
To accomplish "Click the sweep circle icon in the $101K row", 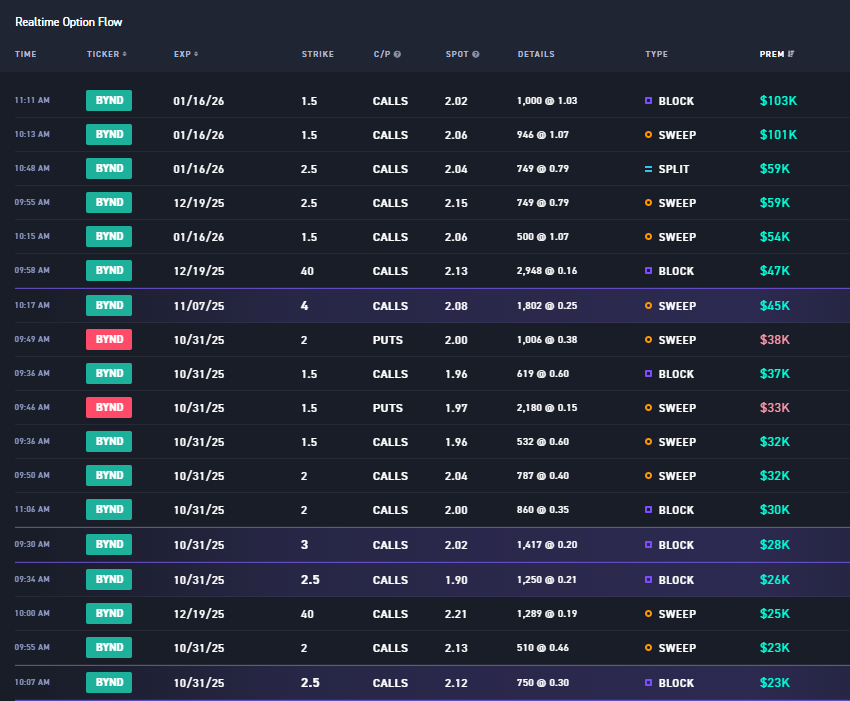I will click(648, 134).
